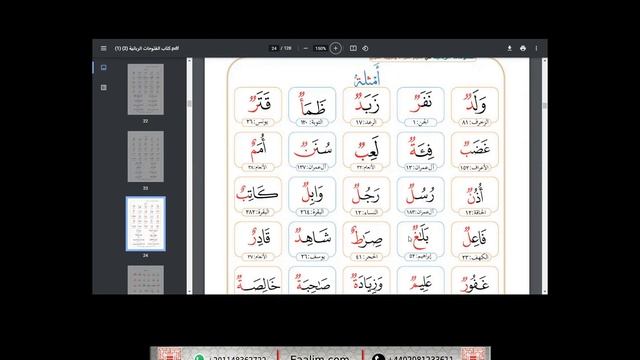Image resolution: width=640 pixels, height=360 pixels.
Task: Click the document vertical scrollbar thumb
Action: (544, 105)
